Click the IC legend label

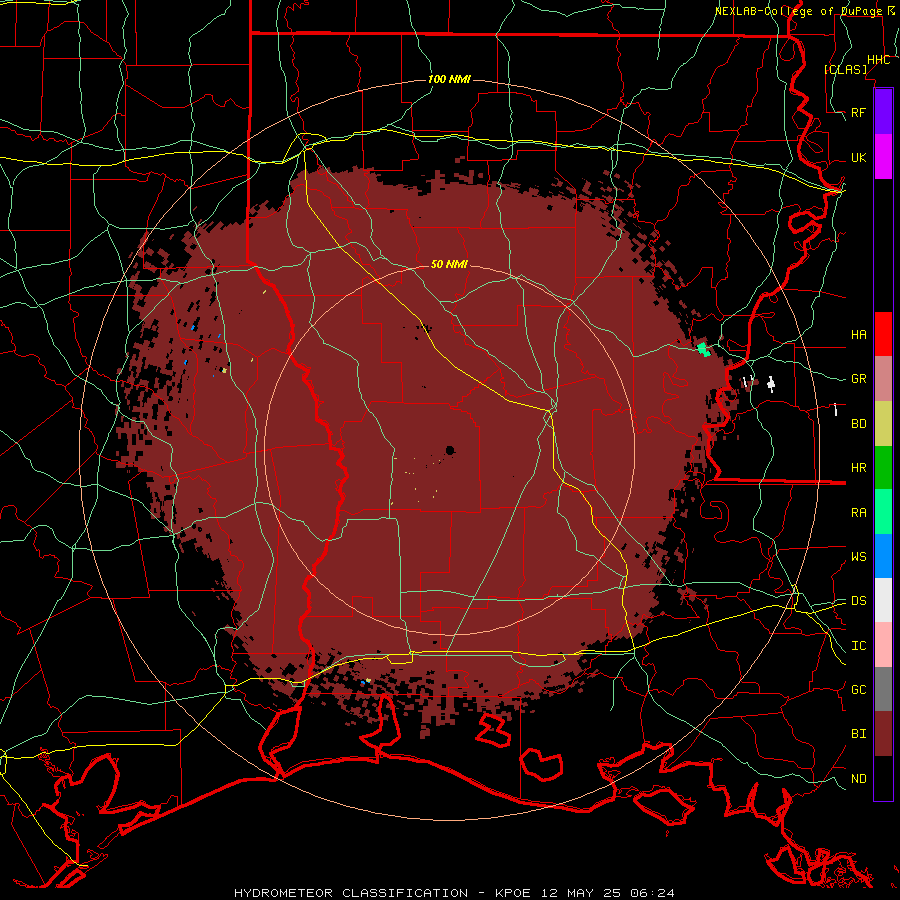point(859,646)
